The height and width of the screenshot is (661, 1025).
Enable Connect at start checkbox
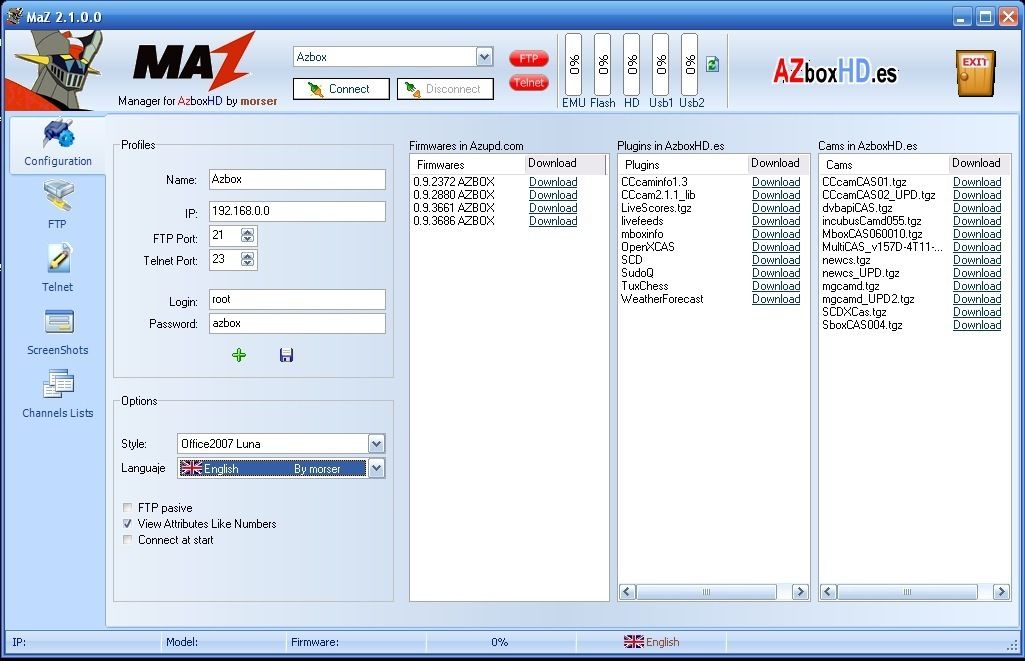point(127,539)
